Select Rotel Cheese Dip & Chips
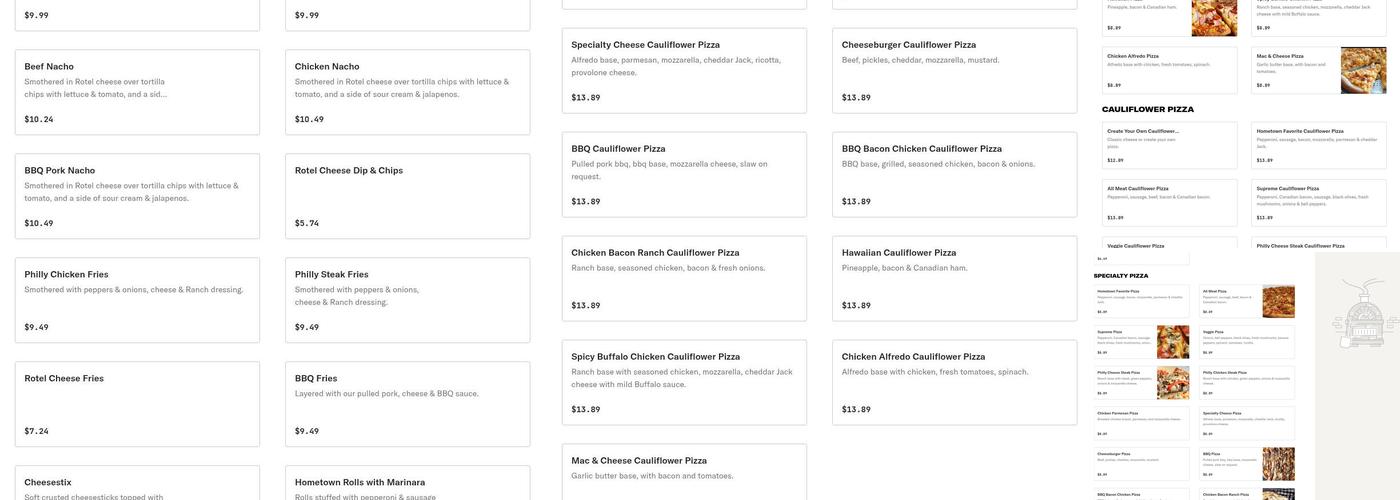The height and width of the screenshot is (500, 1400). [x=407, y=196]
